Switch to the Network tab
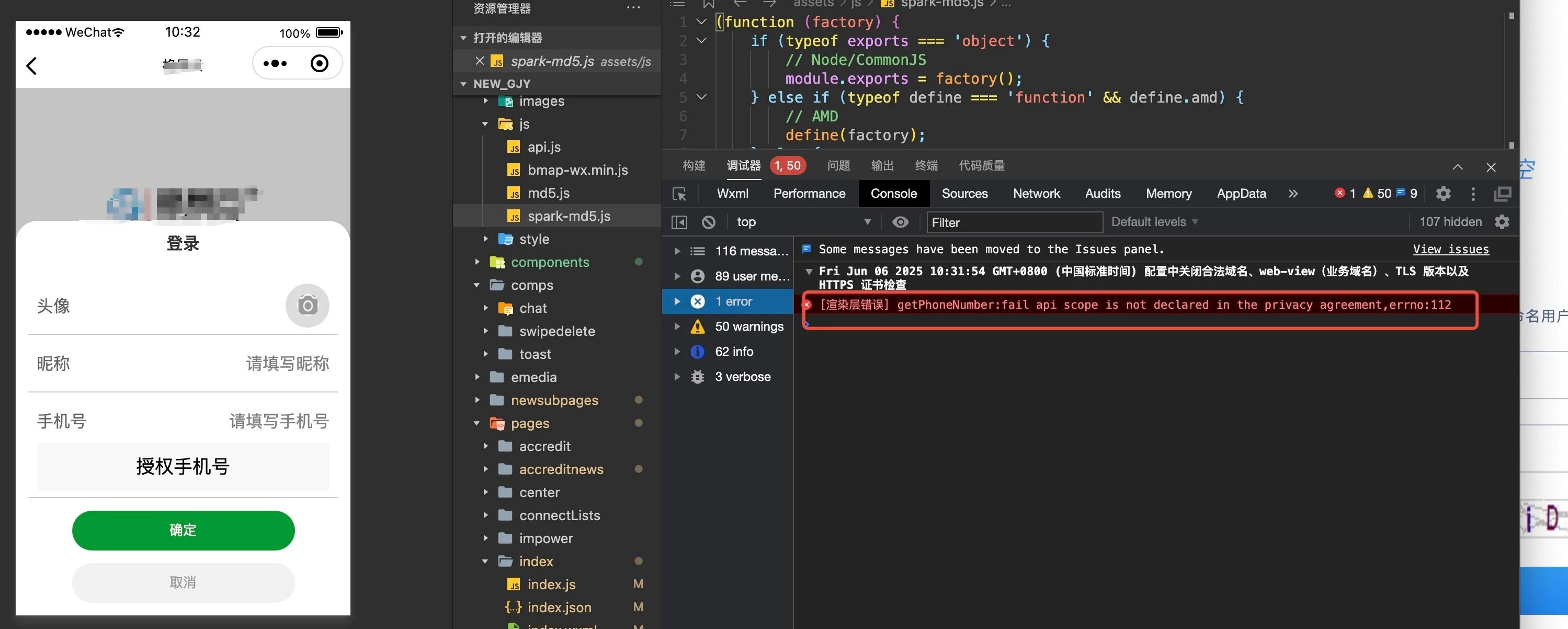 (x=1036, y=194)
